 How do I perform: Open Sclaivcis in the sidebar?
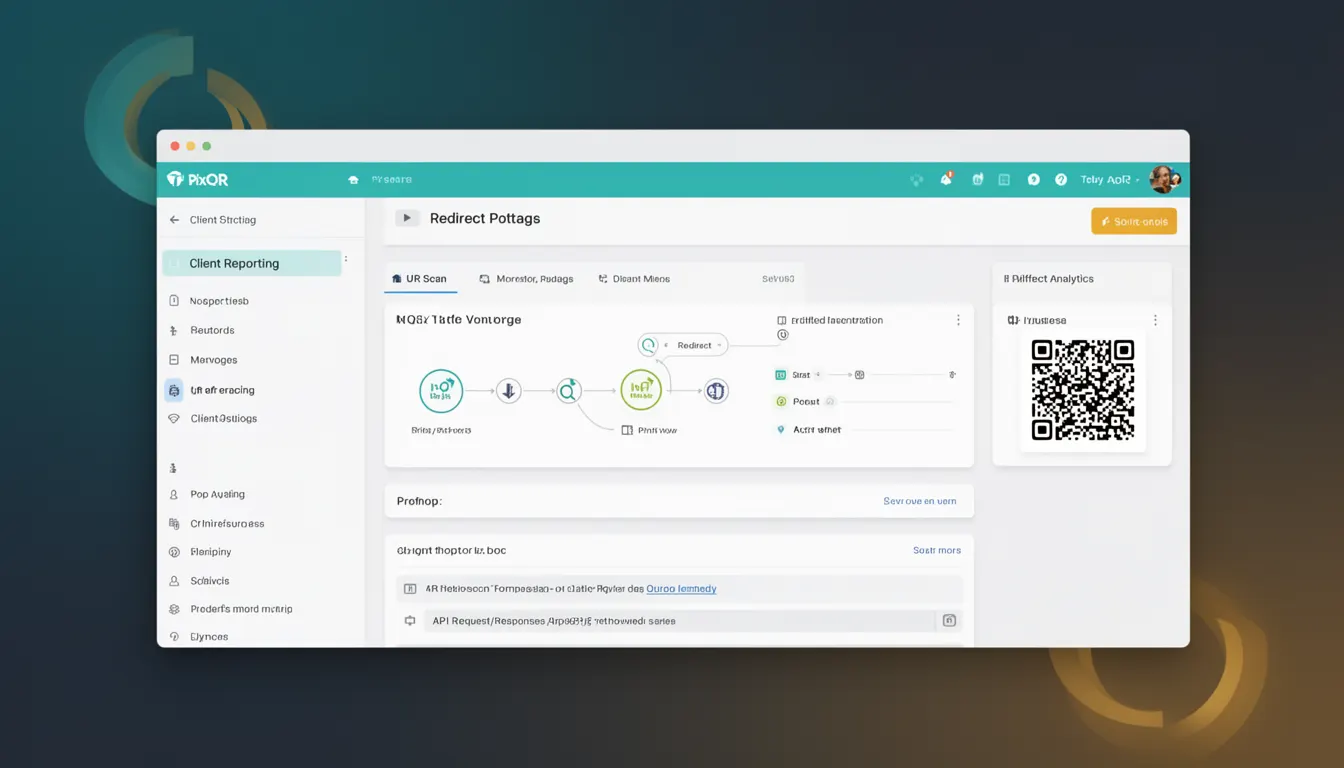click(x=199, y=581)
